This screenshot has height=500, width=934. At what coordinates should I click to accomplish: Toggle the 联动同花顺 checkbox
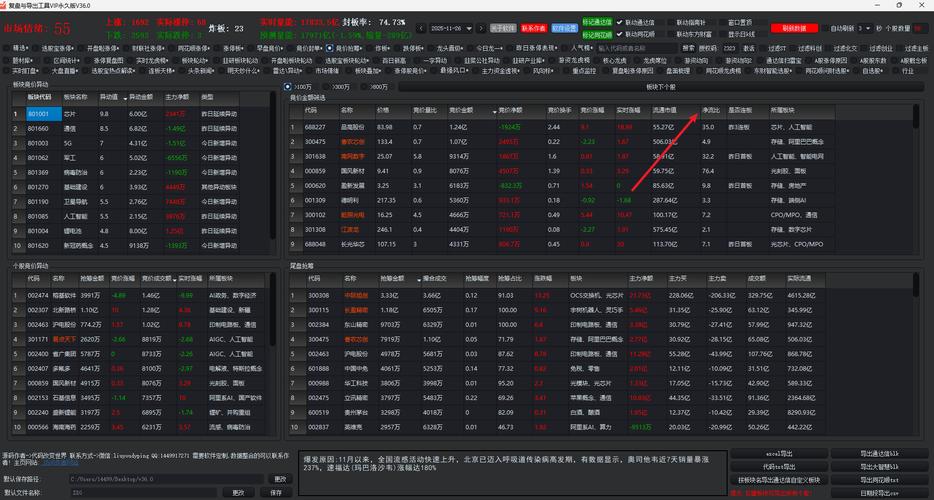(620, 33)
